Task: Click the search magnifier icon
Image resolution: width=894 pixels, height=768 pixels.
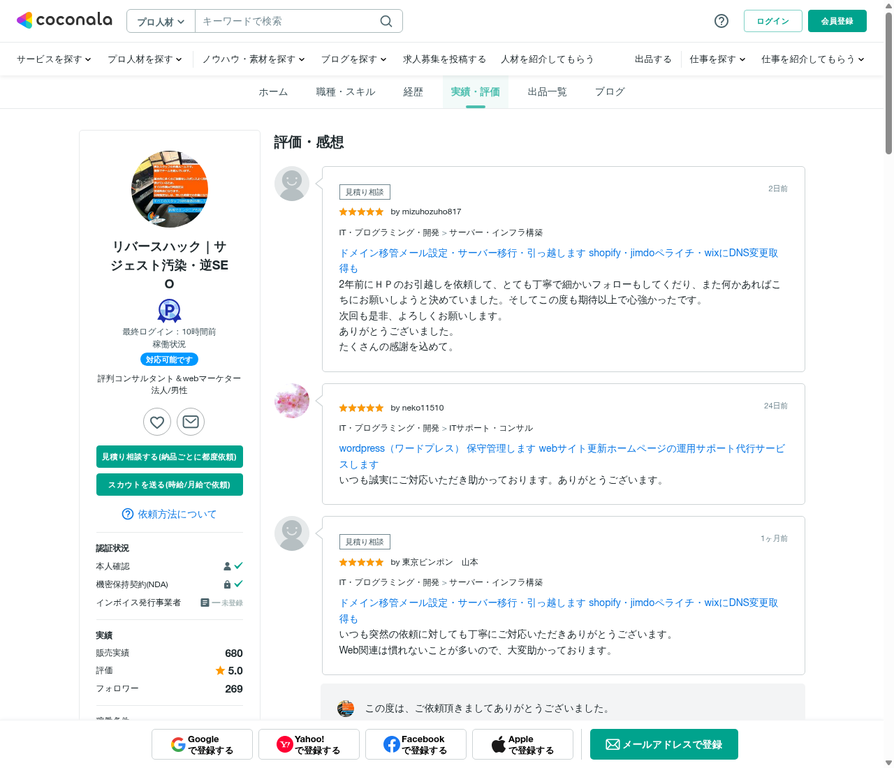Action: 386,20
